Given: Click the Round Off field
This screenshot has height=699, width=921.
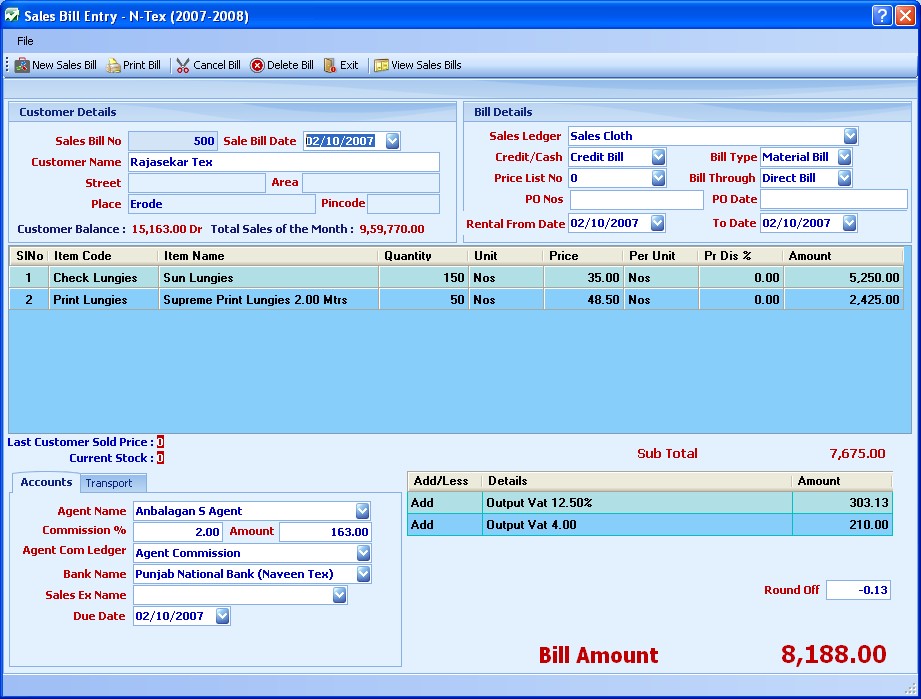Looking at the screenshot, I should click(858, 590).
